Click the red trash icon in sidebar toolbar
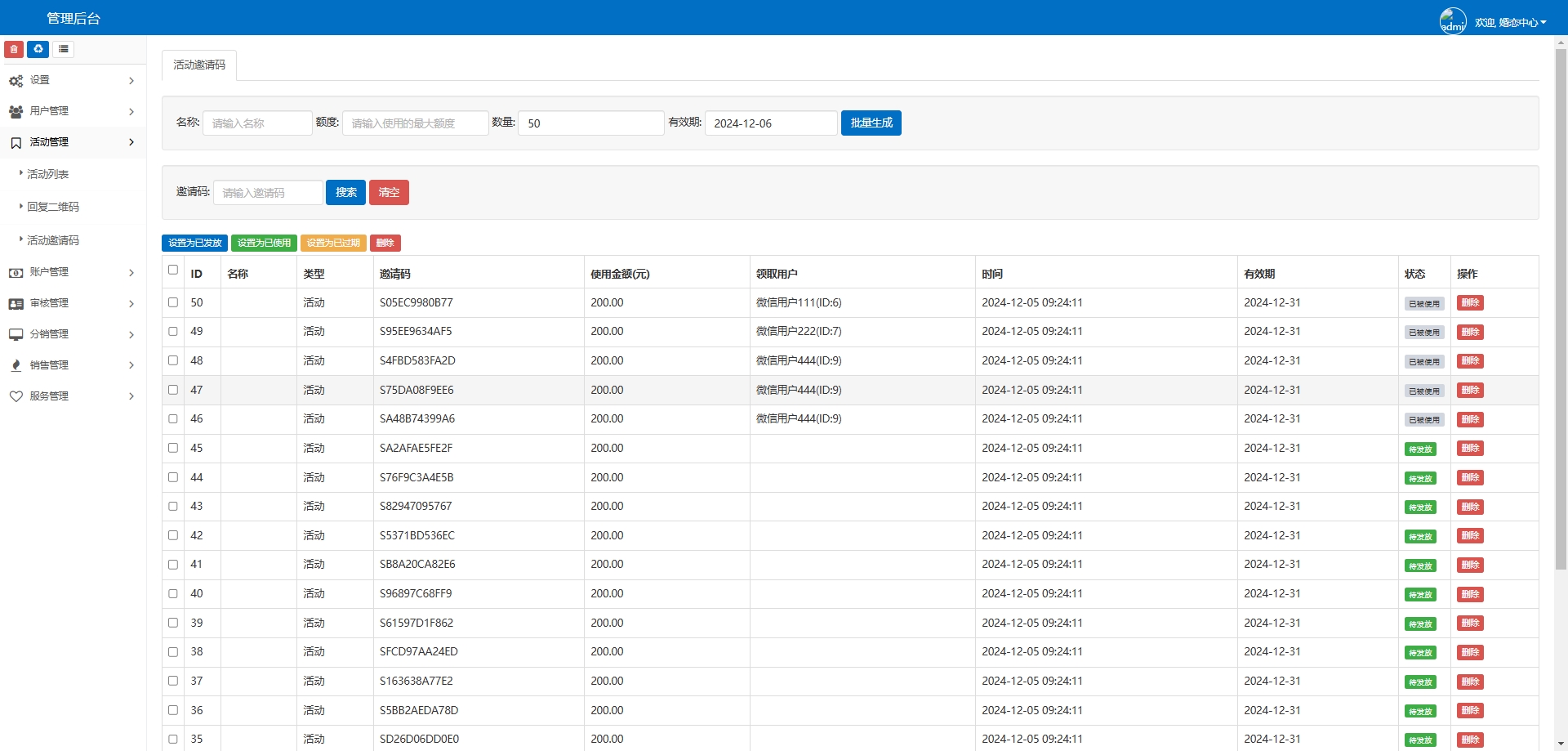The width and height of the screenshot is (1568, 751). click(14, 49)
